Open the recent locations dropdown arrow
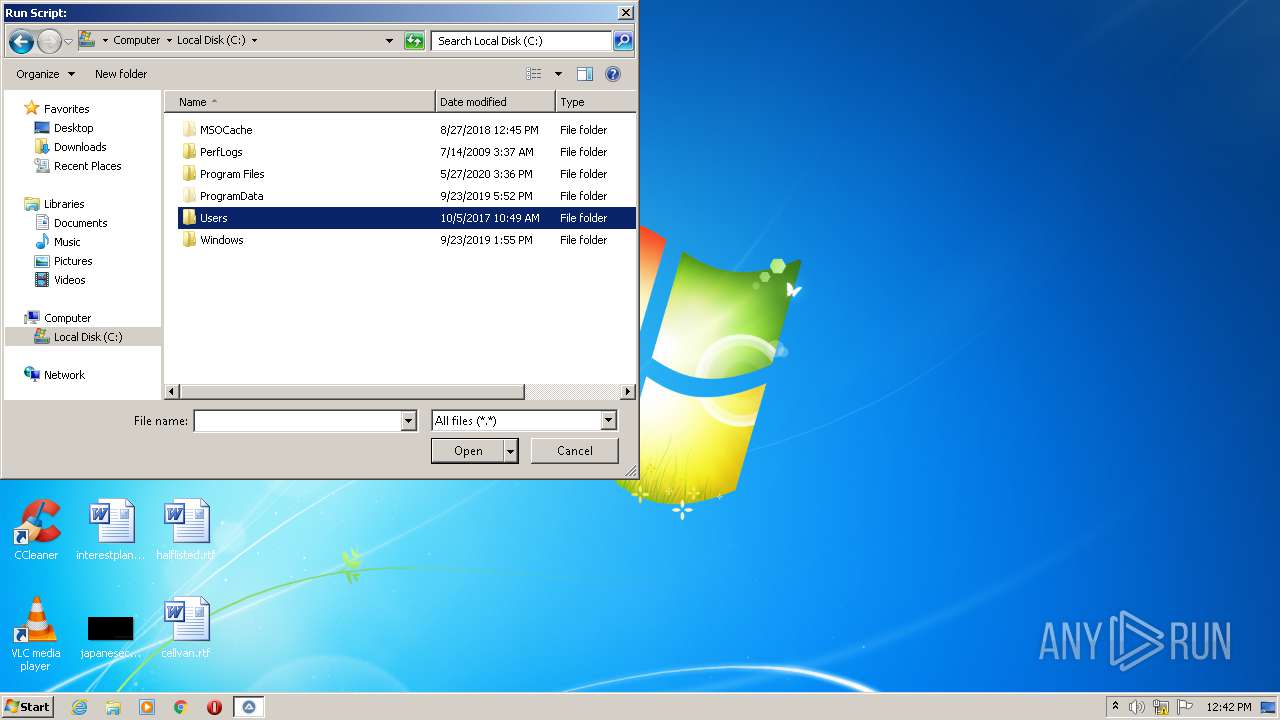 point(68,41)
